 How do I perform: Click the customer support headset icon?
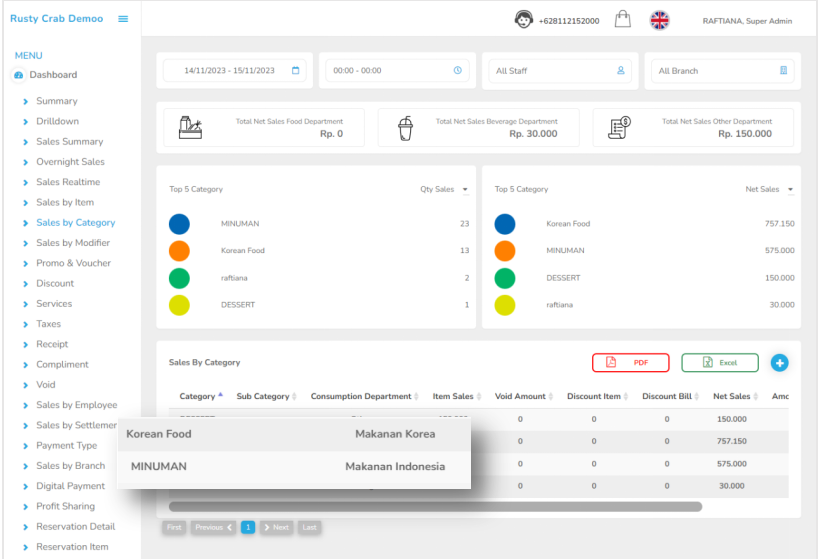point(522,20)
